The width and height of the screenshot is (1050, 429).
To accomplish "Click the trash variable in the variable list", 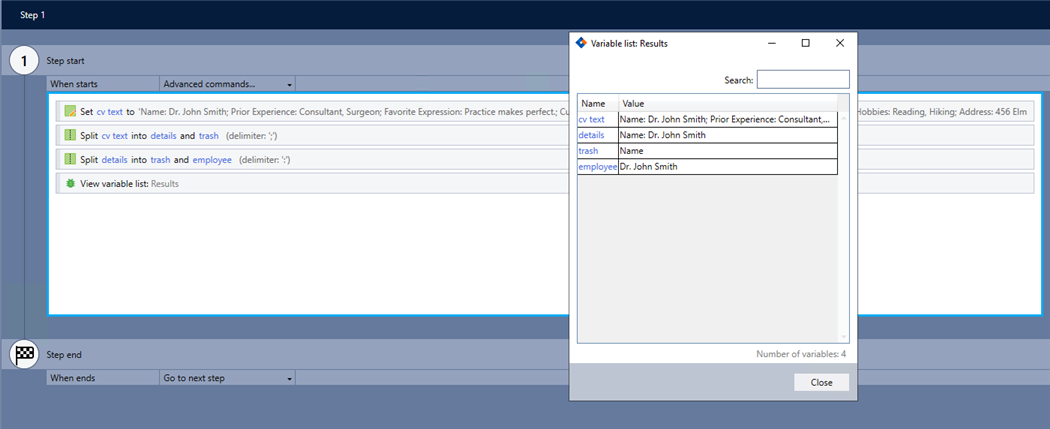I will tap(588, 151).
